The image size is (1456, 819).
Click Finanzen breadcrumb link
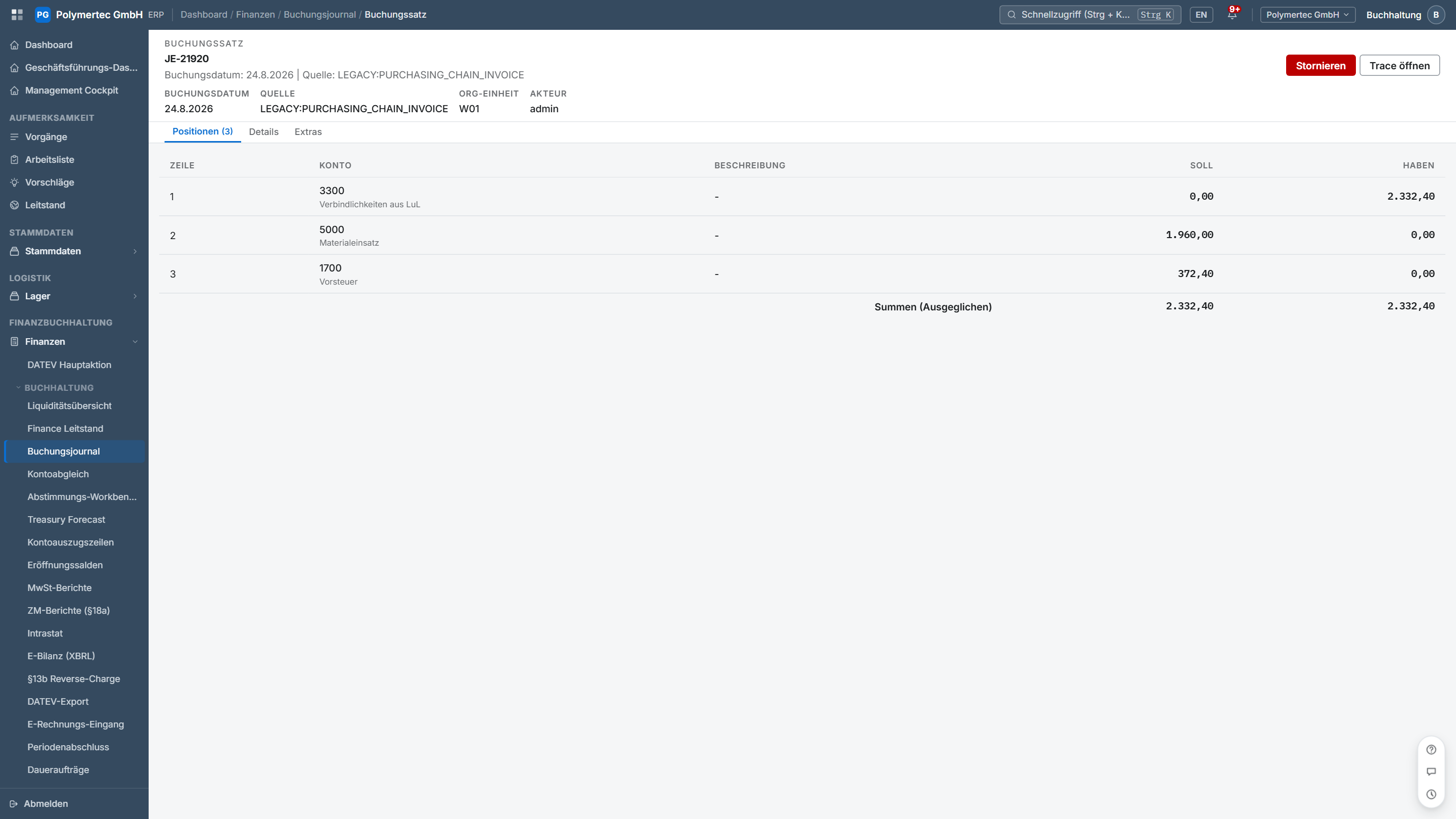[x=255, y=15]
